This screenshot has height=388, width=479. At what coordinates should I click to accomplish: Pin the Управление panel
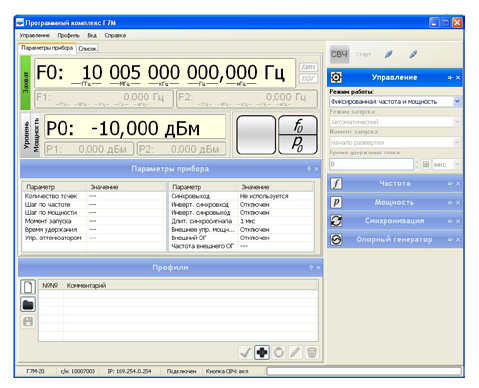(x=450, y=78)
